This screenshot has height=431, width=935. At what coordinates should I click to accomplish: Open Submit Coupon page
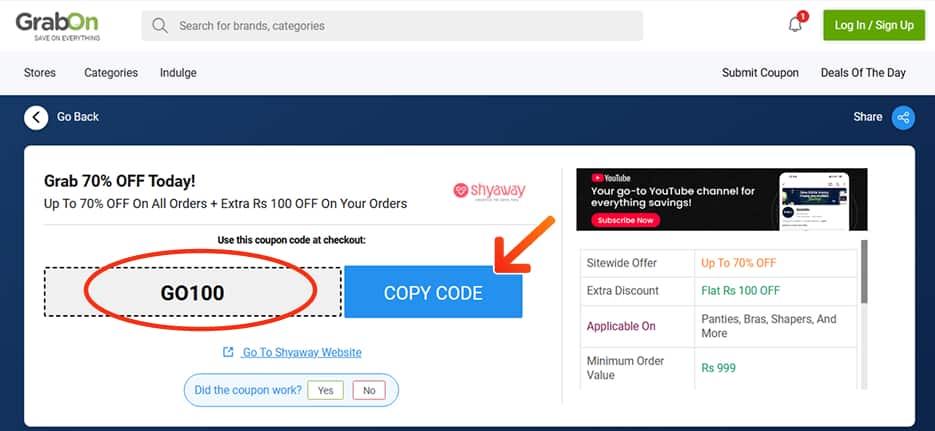tap(760, 73)
